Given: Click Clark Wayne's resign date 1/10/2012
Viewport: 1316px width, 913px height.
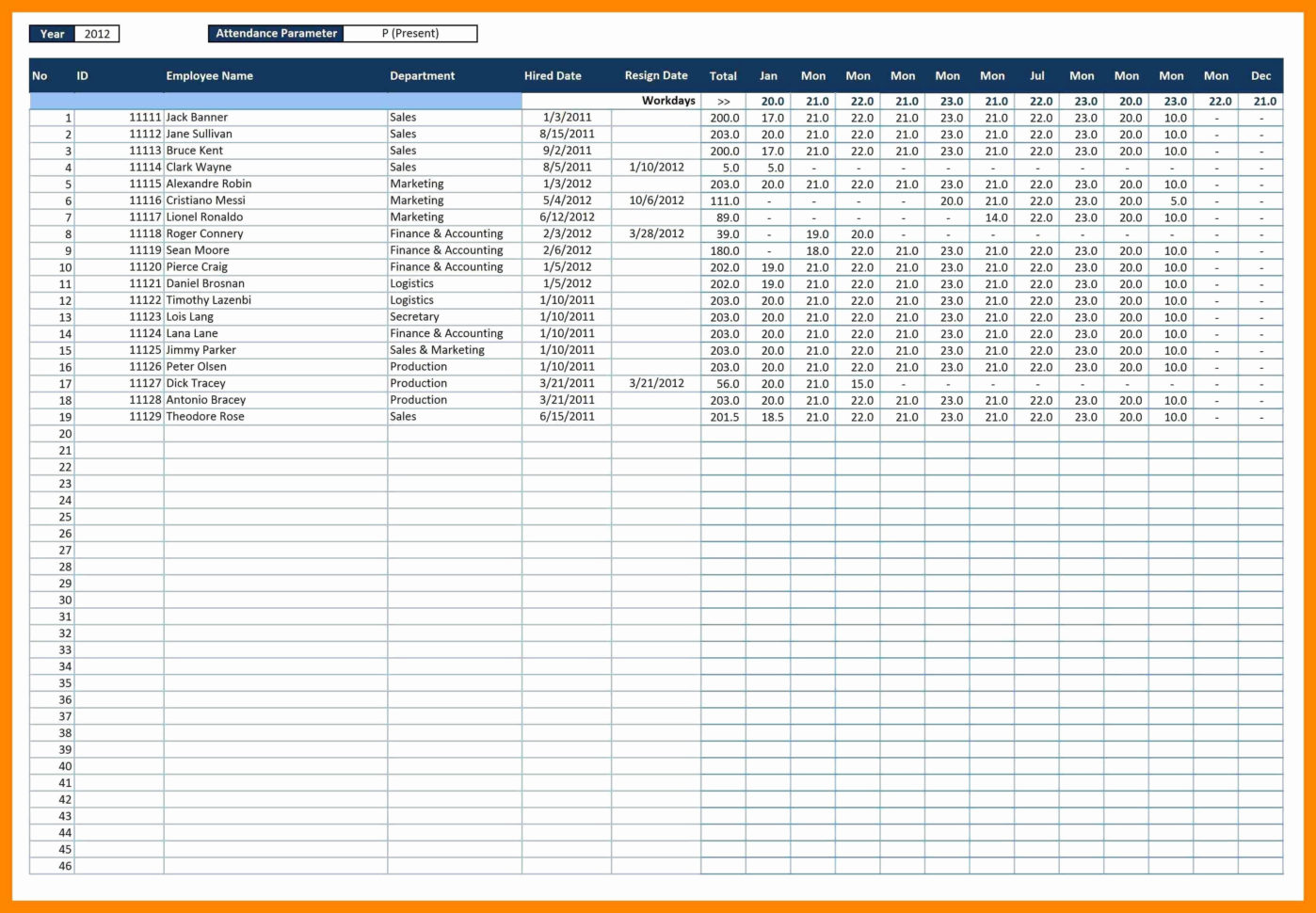Looking at the screenshot, I should point(655,167).
